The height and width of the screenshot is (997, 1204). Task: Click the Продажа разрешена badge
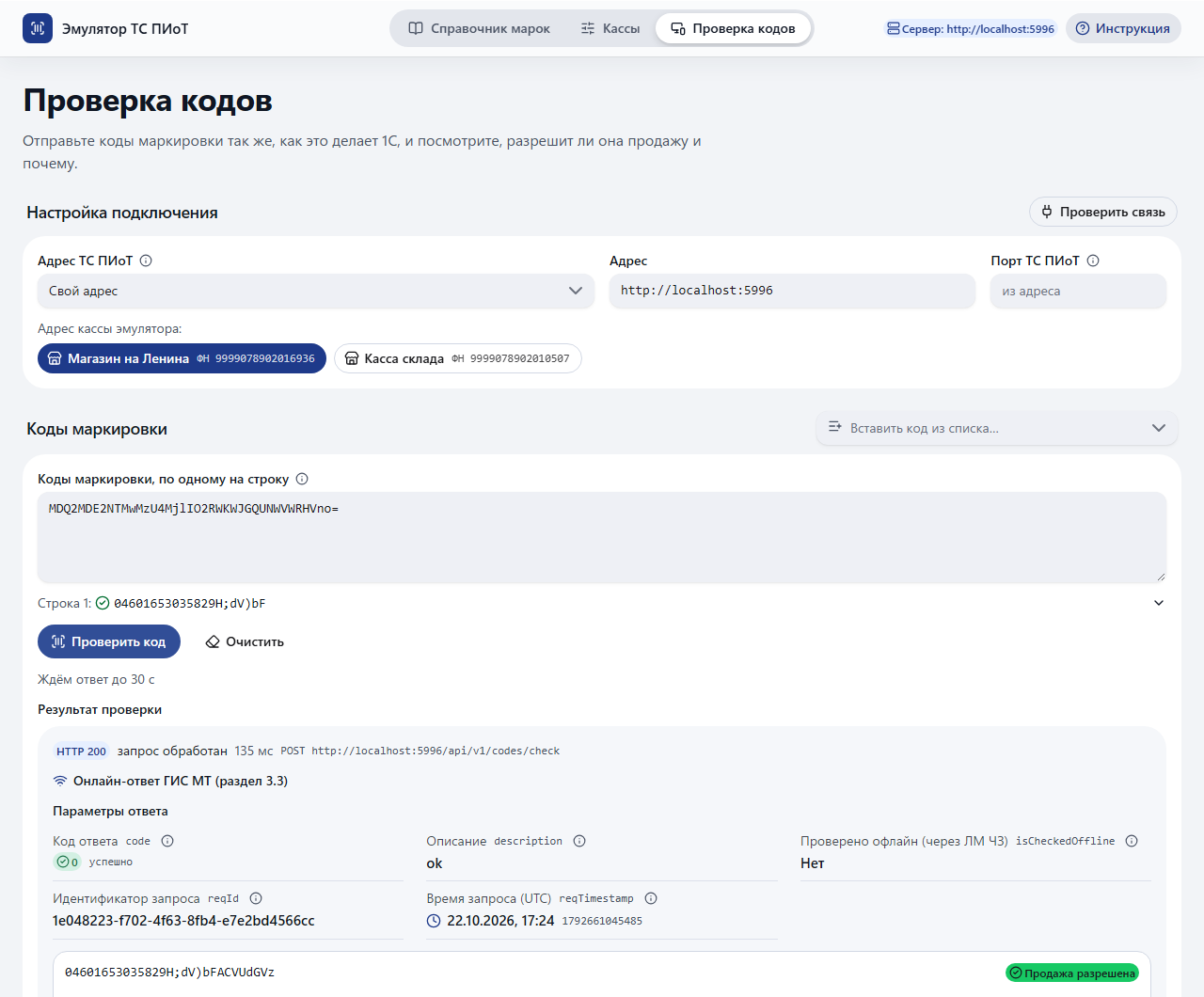point(1072,973)
